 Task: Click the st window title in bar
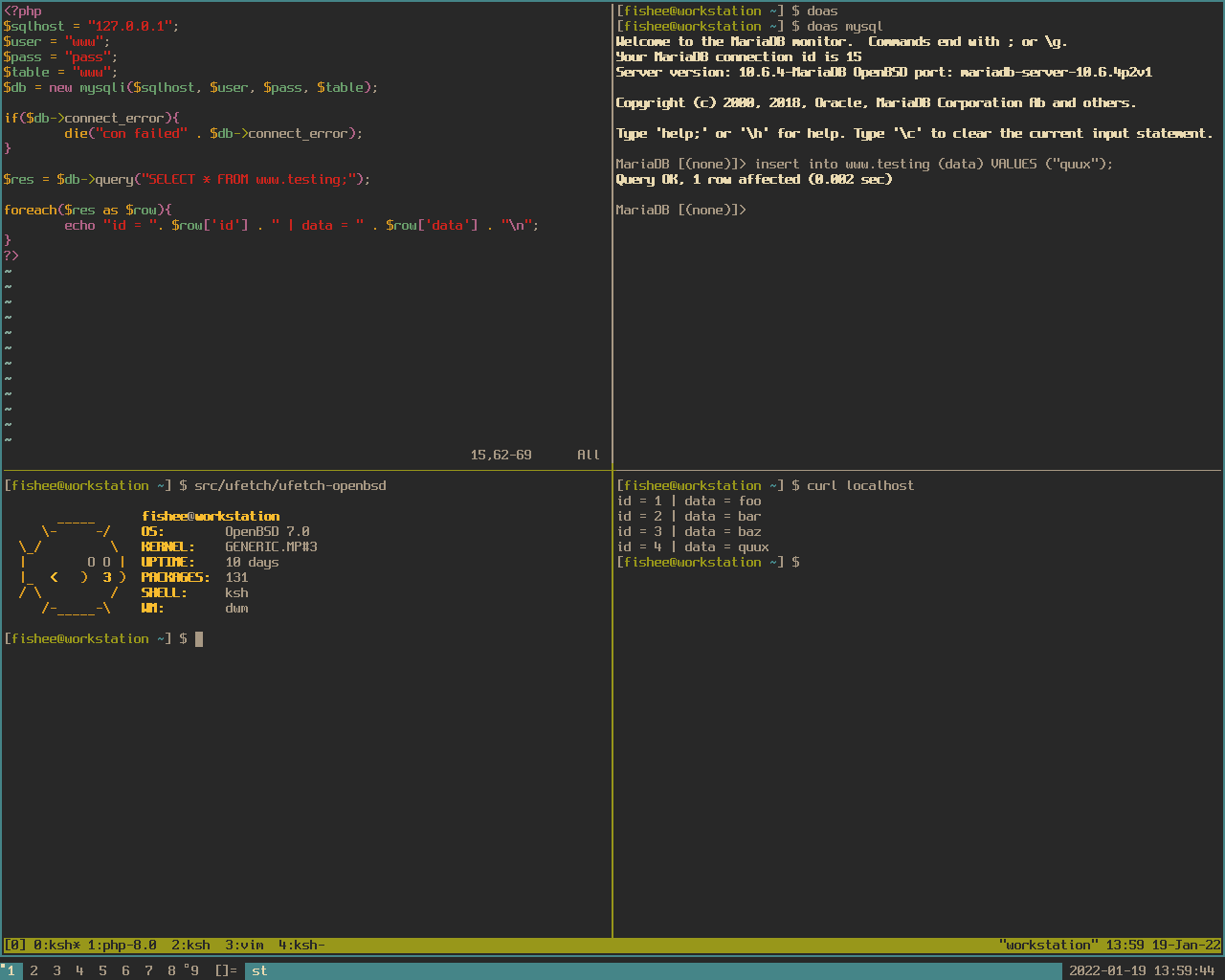[x=259, y=970]
